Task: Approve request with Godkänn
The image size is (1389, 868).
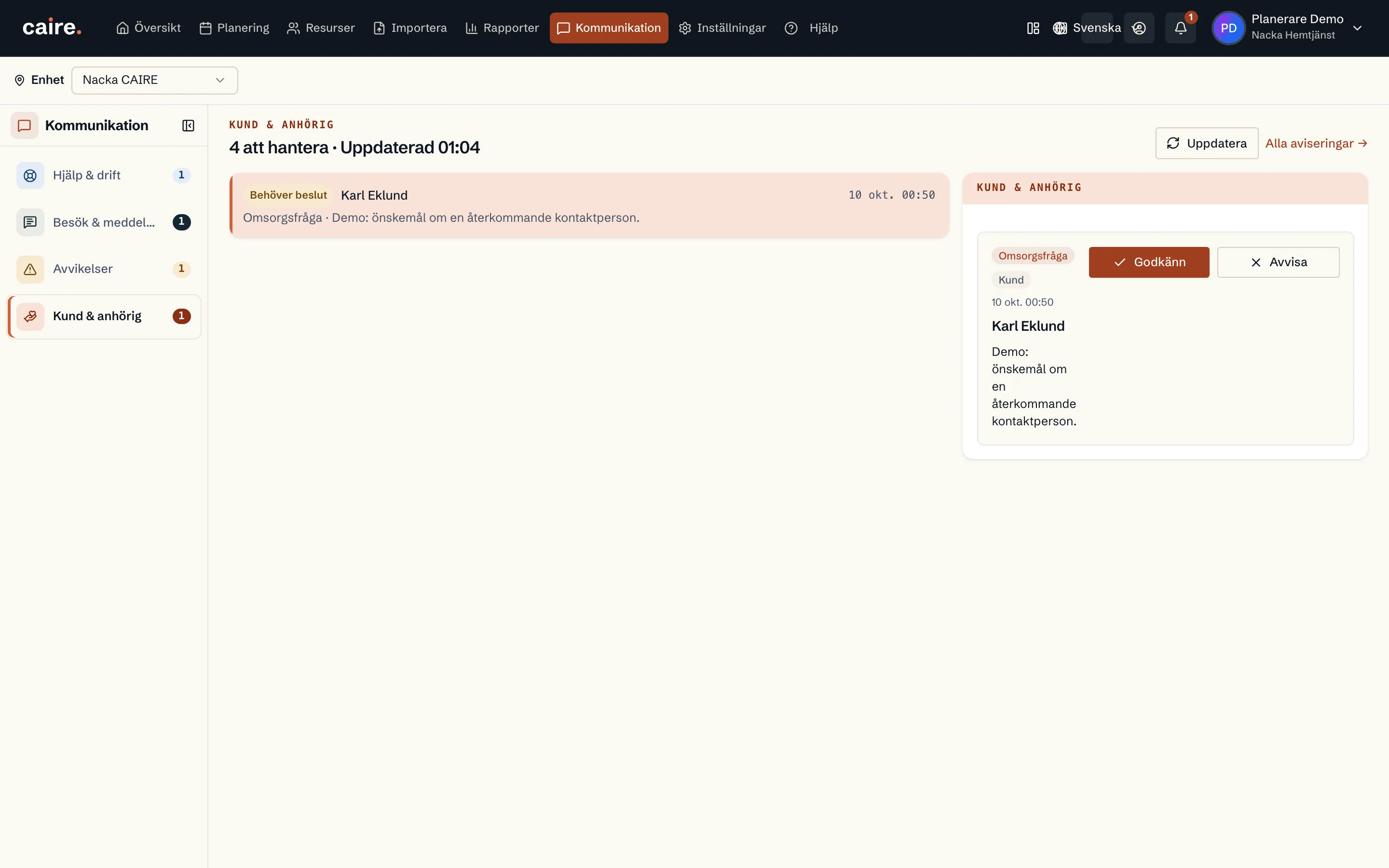Action: (1148, 262)
